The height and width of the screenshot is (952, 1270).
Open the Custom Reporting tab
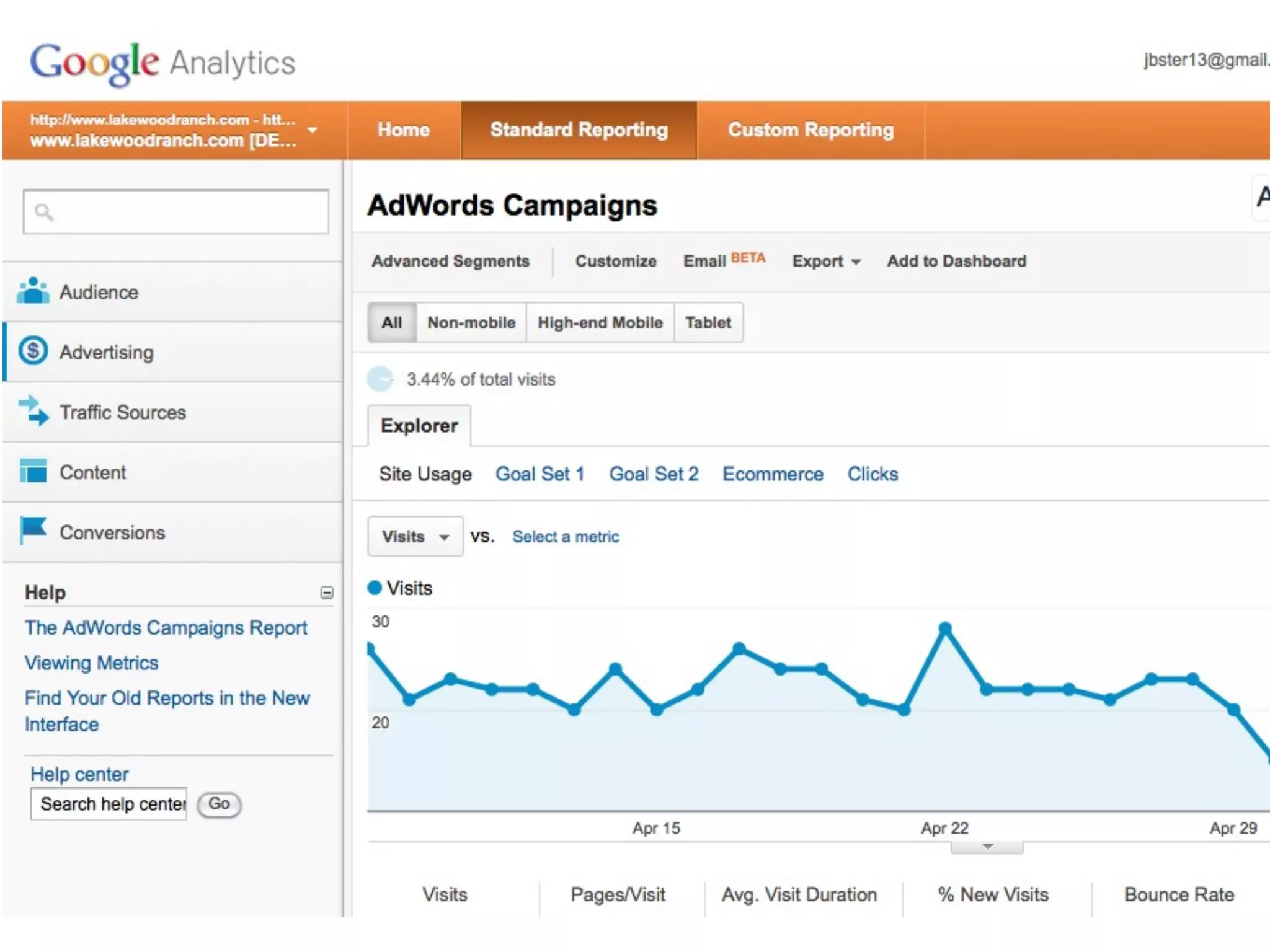pos(810,130)
